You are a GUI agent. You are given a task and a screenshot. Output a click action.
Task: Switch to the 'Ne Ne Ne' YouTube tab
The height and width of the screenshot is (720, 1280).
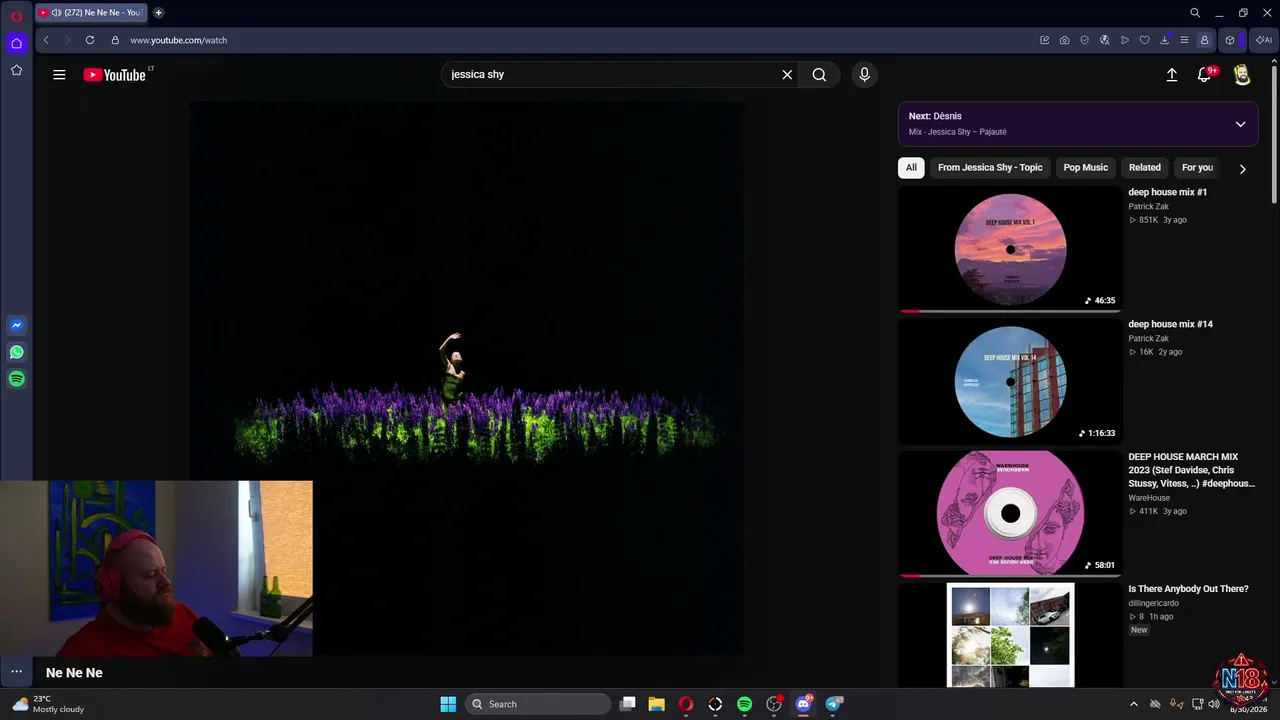tap(91, 13)
